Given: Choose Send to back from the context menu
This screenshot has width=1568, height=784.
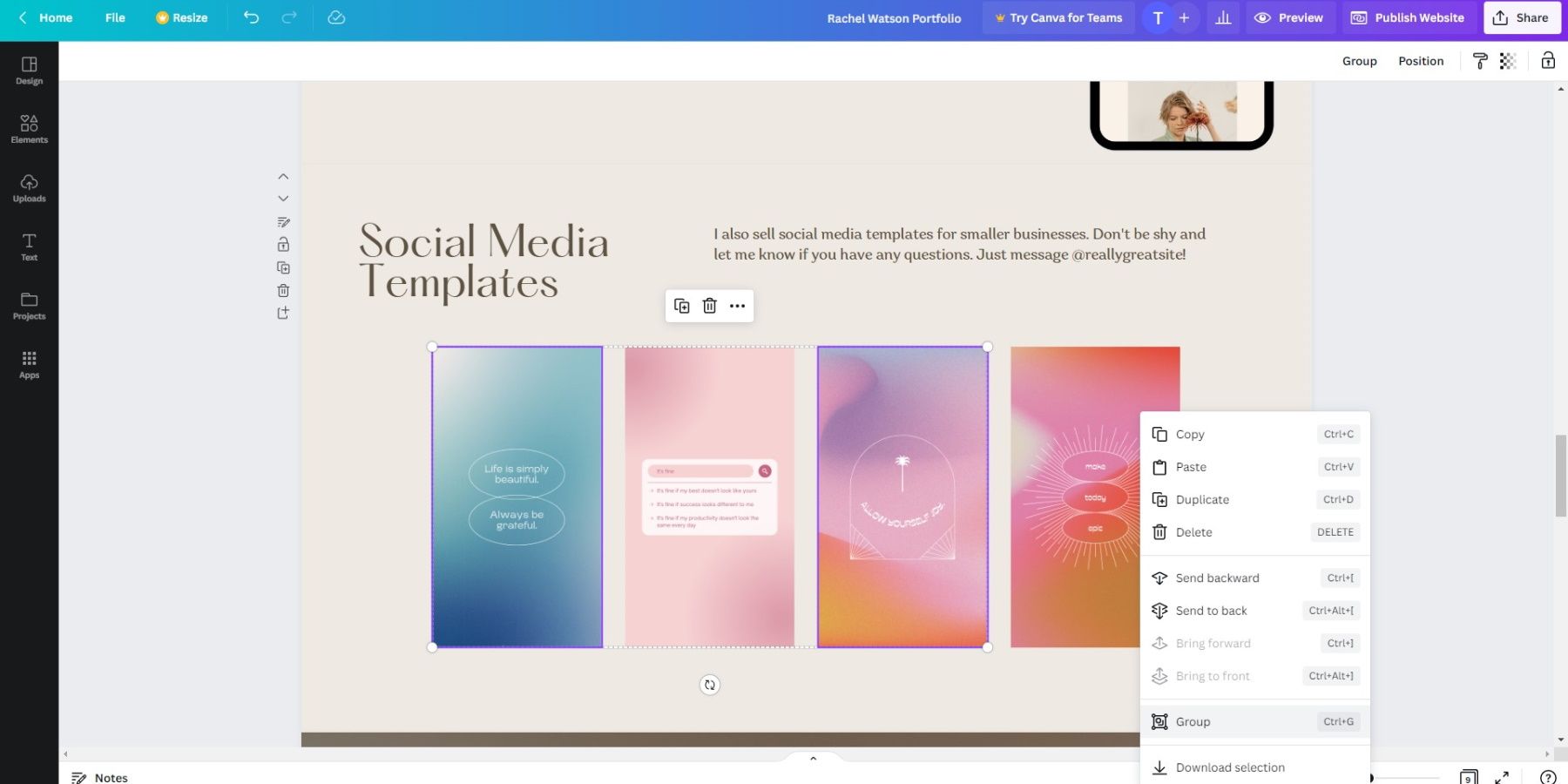Looking at the screenshot, I should click(1211, 611).
